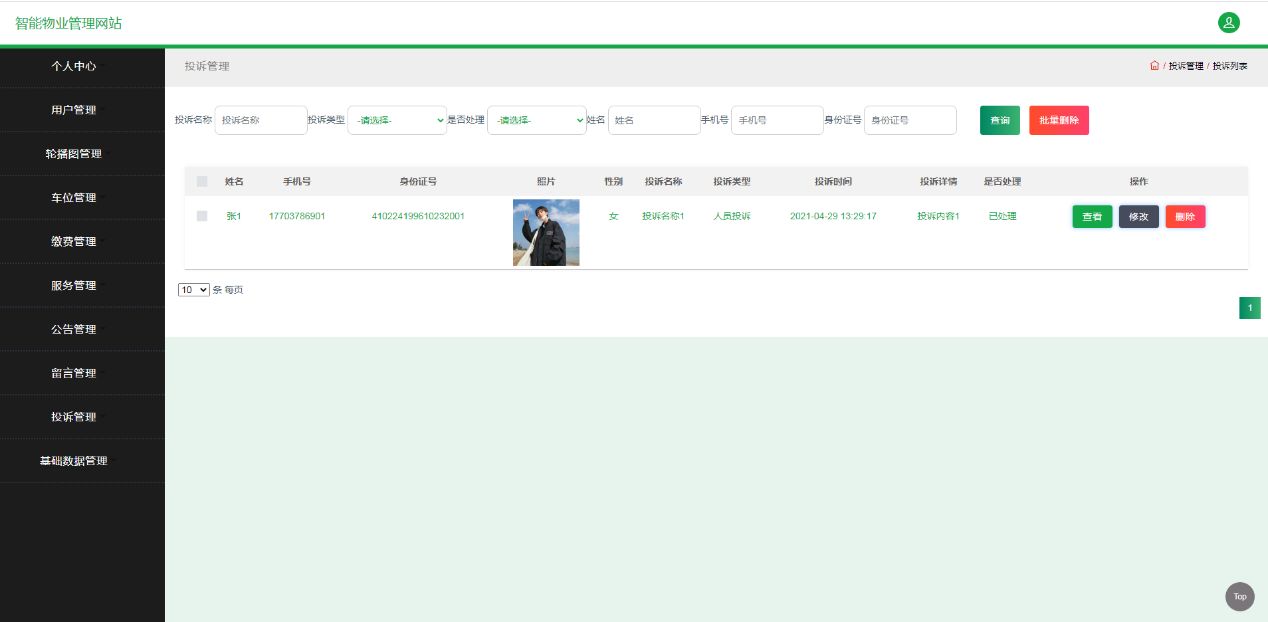Click the home icon in breadcrumb
Image resolution: width=1268 pixels, height=622 pixels.
click(x=1154, y=66)
